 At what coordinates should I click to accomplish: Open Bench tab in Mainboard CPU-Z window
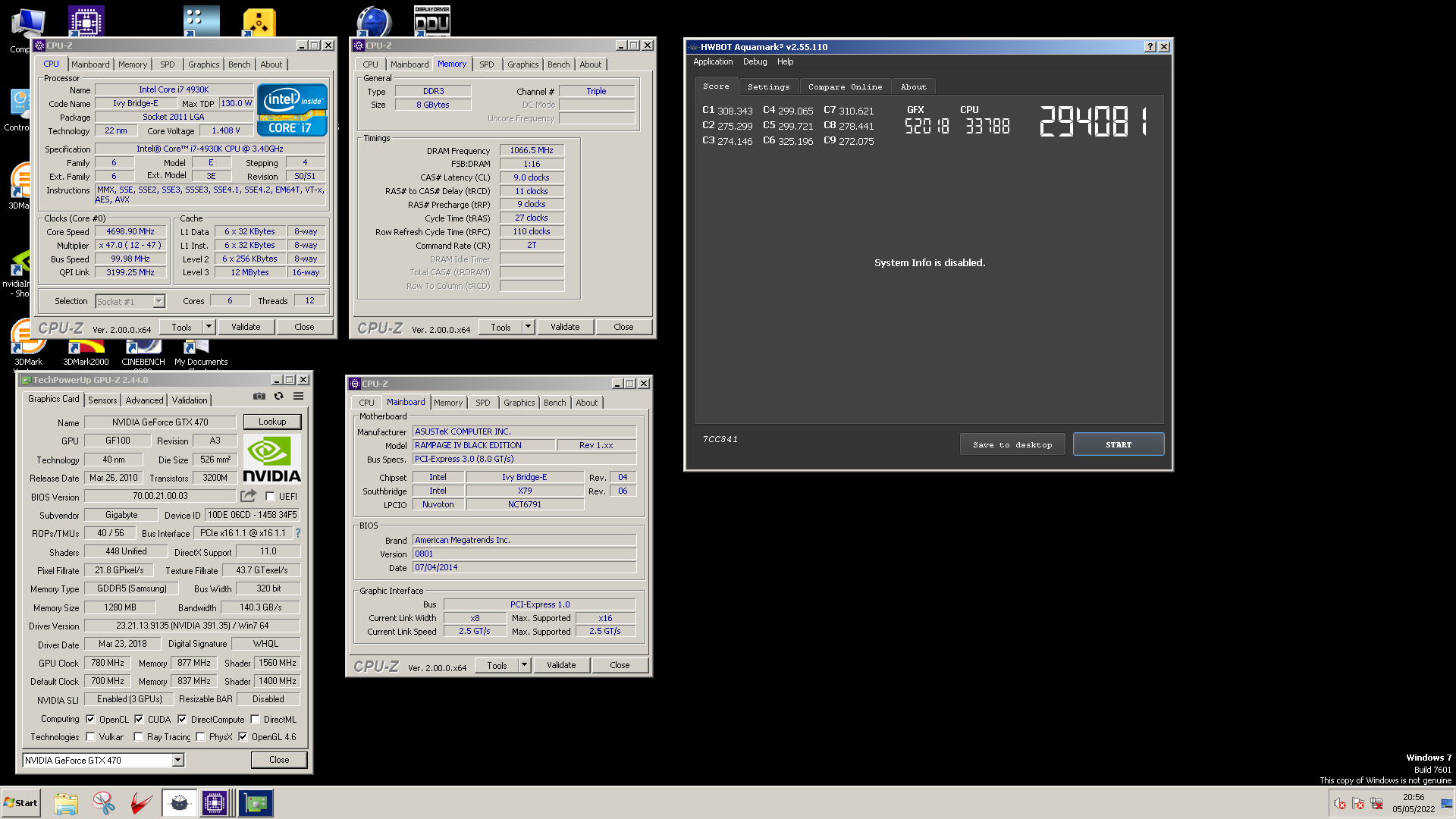tap(554, 403)
